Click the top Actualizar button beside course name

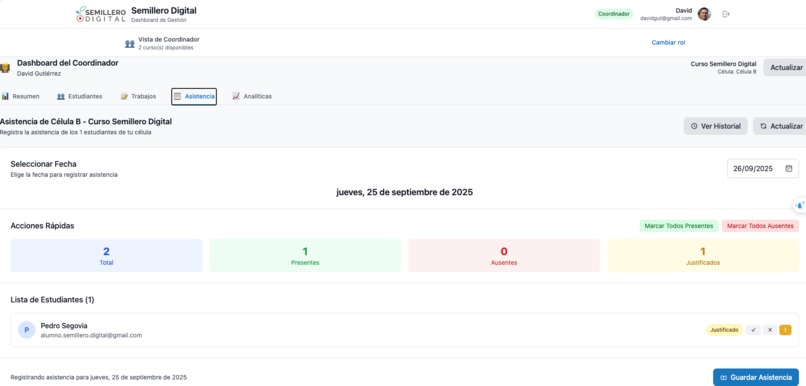(785, 67)
